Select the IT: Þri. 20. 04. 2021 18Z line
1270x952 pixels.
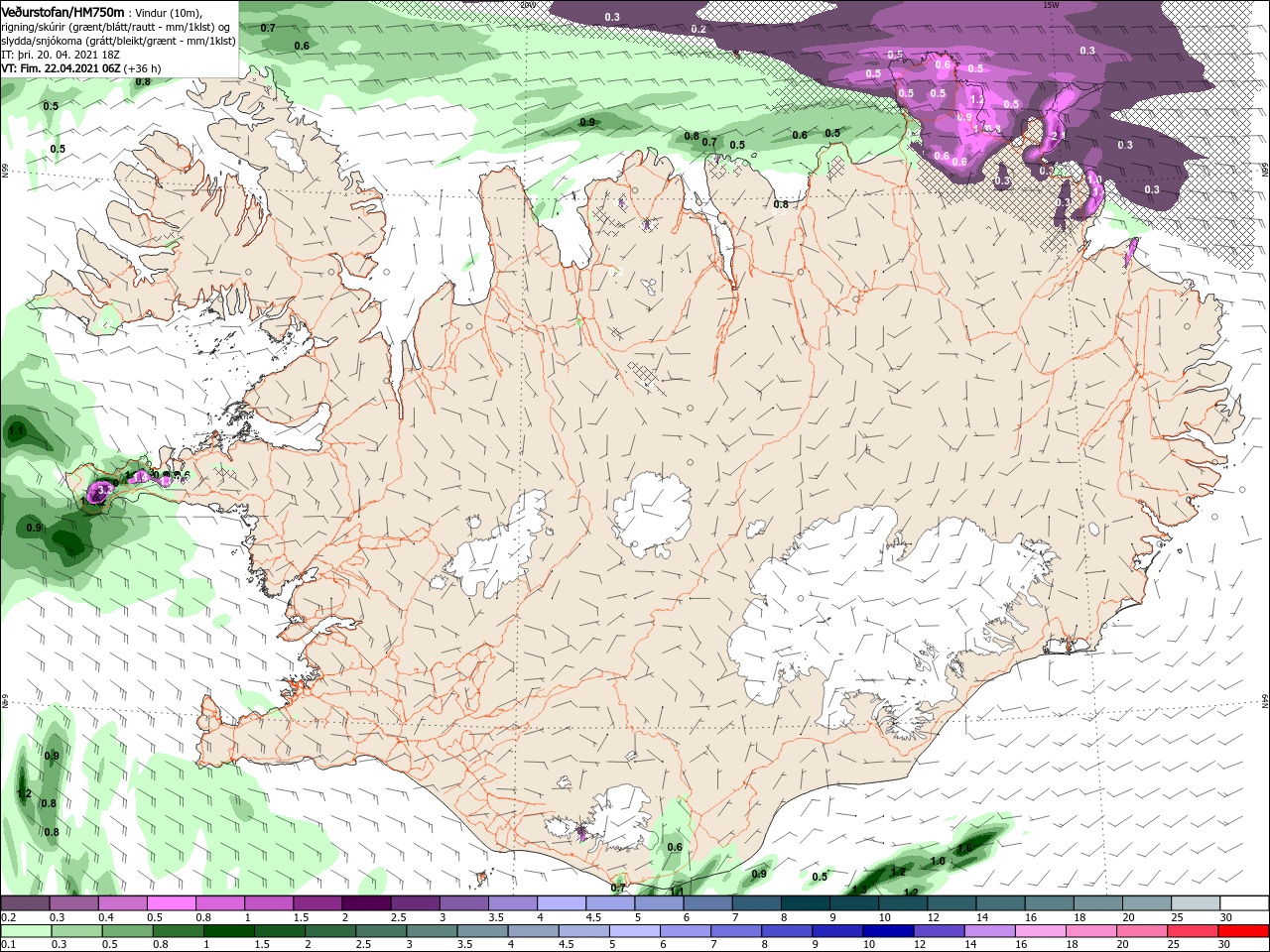(62, 55)
